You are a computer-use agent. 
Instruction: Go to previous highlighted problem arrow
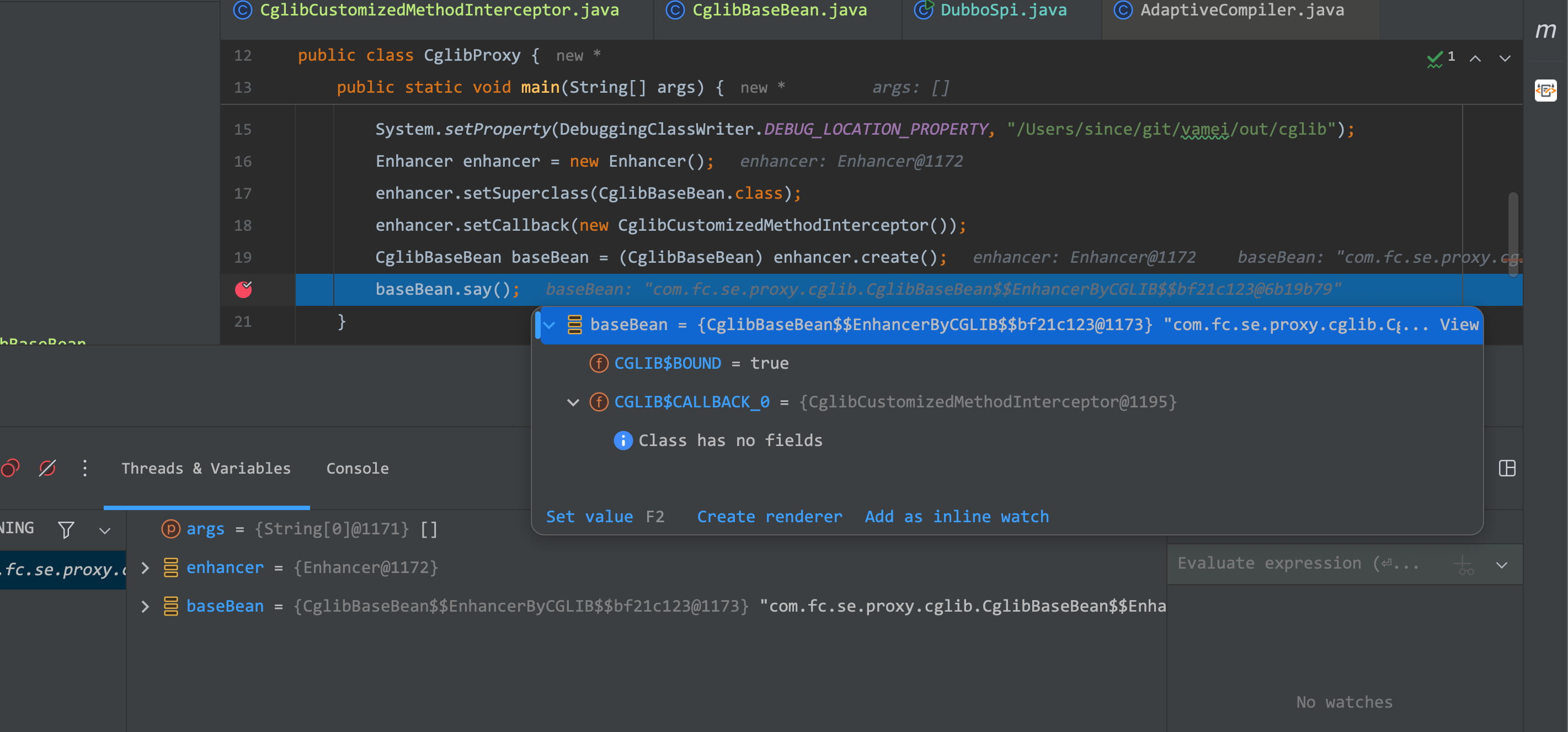1475,59
